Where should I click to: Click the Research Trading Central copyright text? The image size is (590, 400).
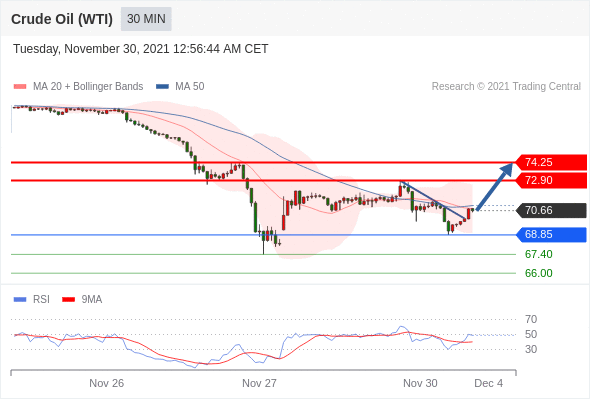click(506, 87)
